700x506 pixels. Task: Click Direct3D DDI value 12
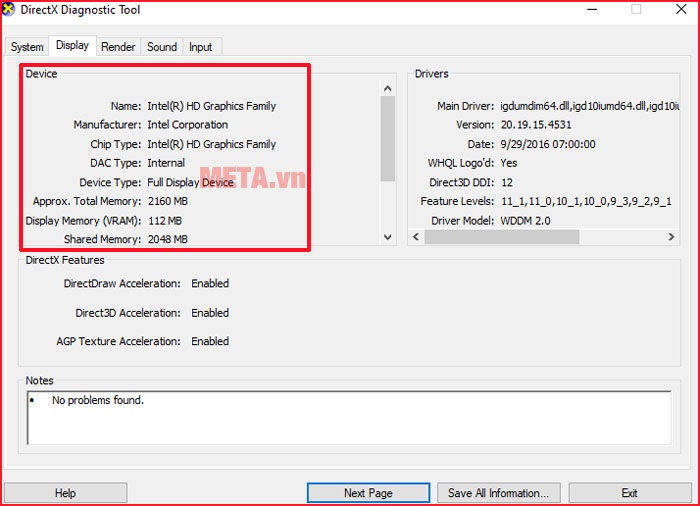coord(507,182)
